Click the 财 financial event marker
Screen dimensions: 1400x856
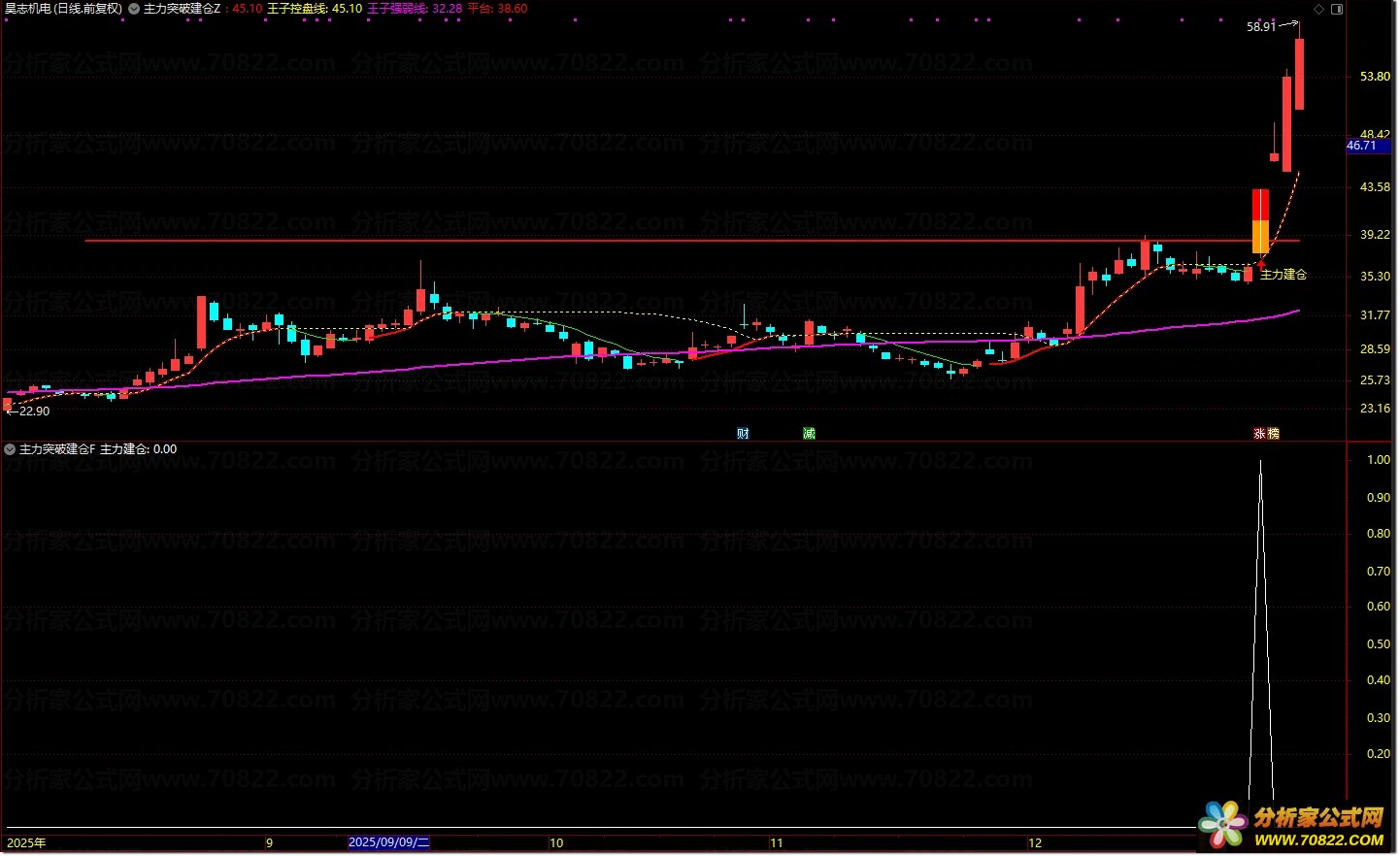[x=743, y=434]
